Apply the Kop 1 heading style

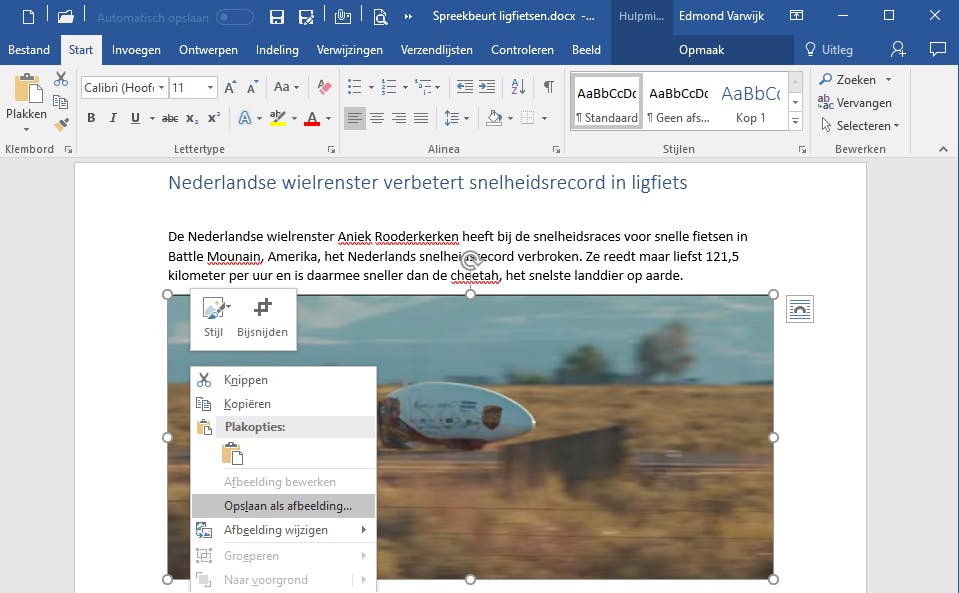click(x=750, y=103)
